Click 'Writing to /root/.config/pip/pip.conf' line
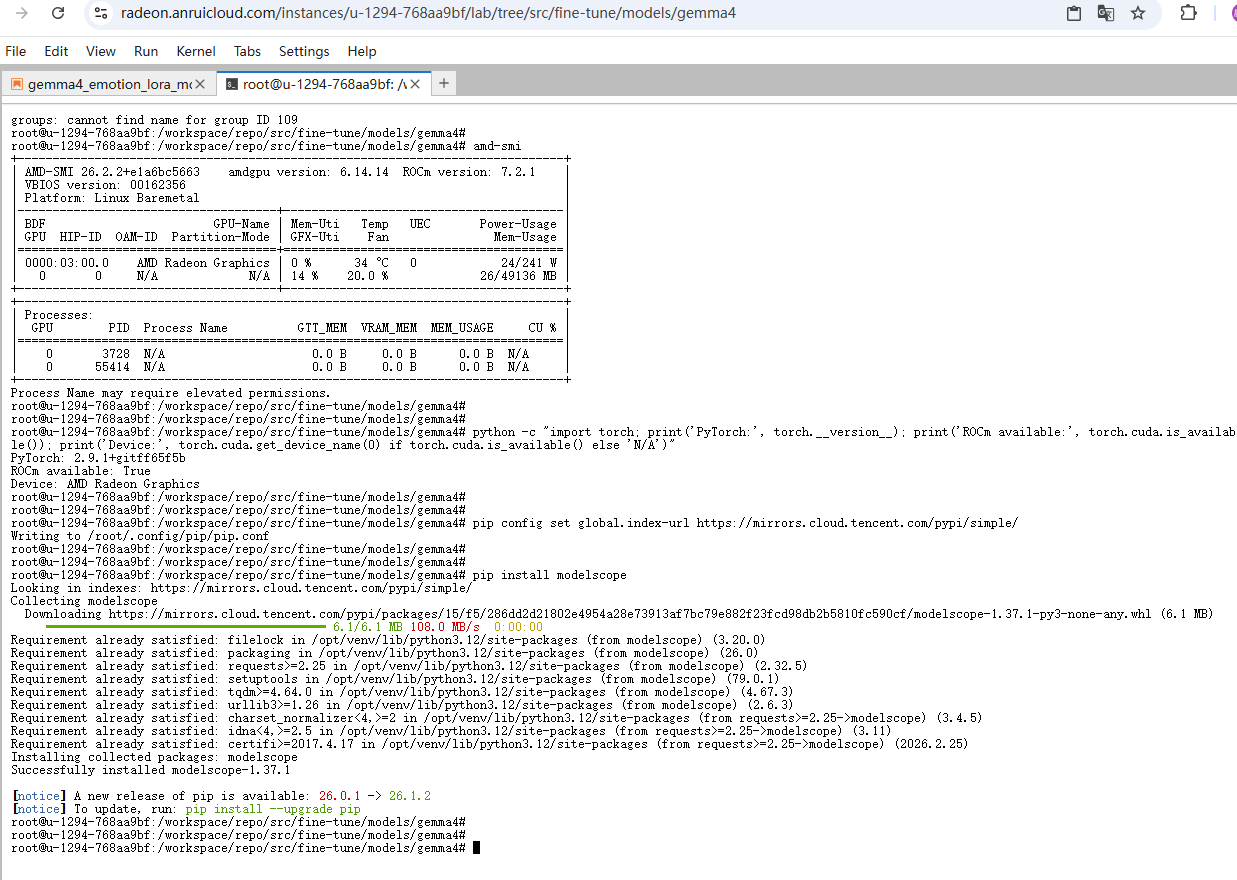The image size is (1237, 880). coord(140,536)
